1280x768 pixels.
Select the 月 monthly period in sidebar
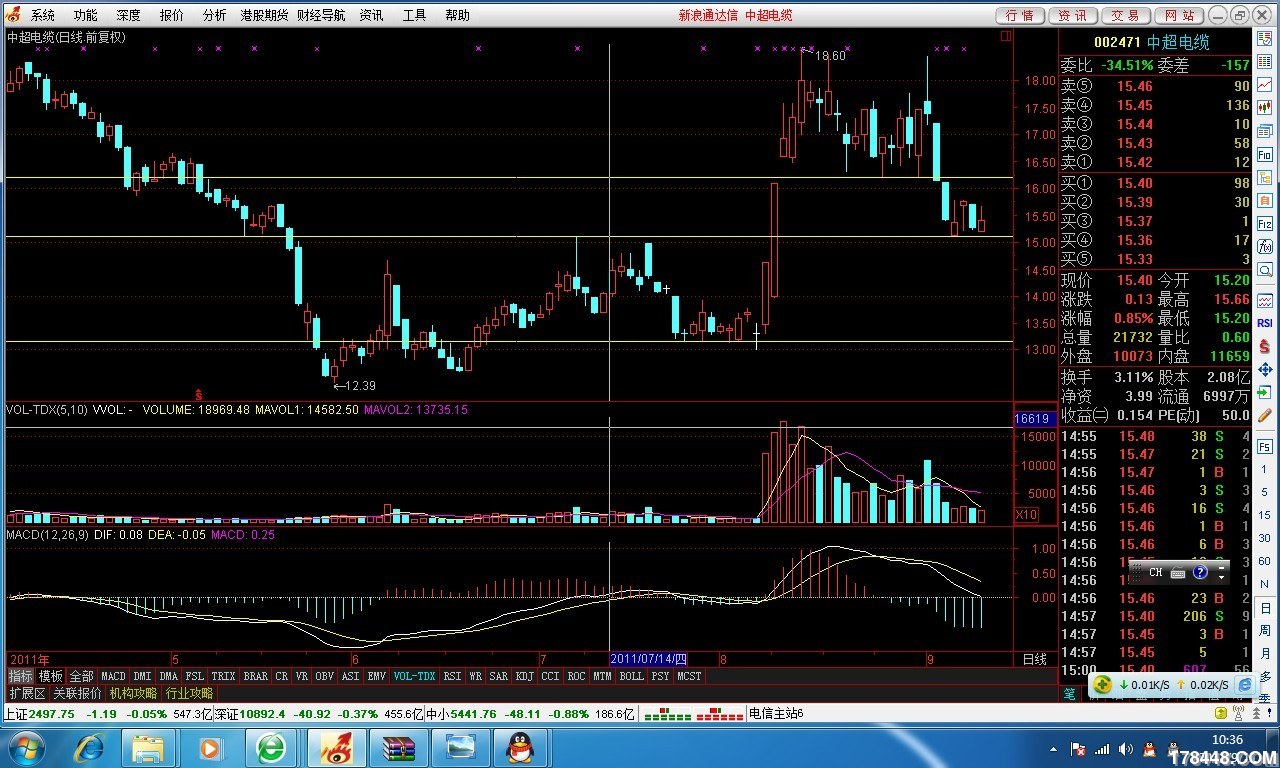click(x=1265, y=652)
